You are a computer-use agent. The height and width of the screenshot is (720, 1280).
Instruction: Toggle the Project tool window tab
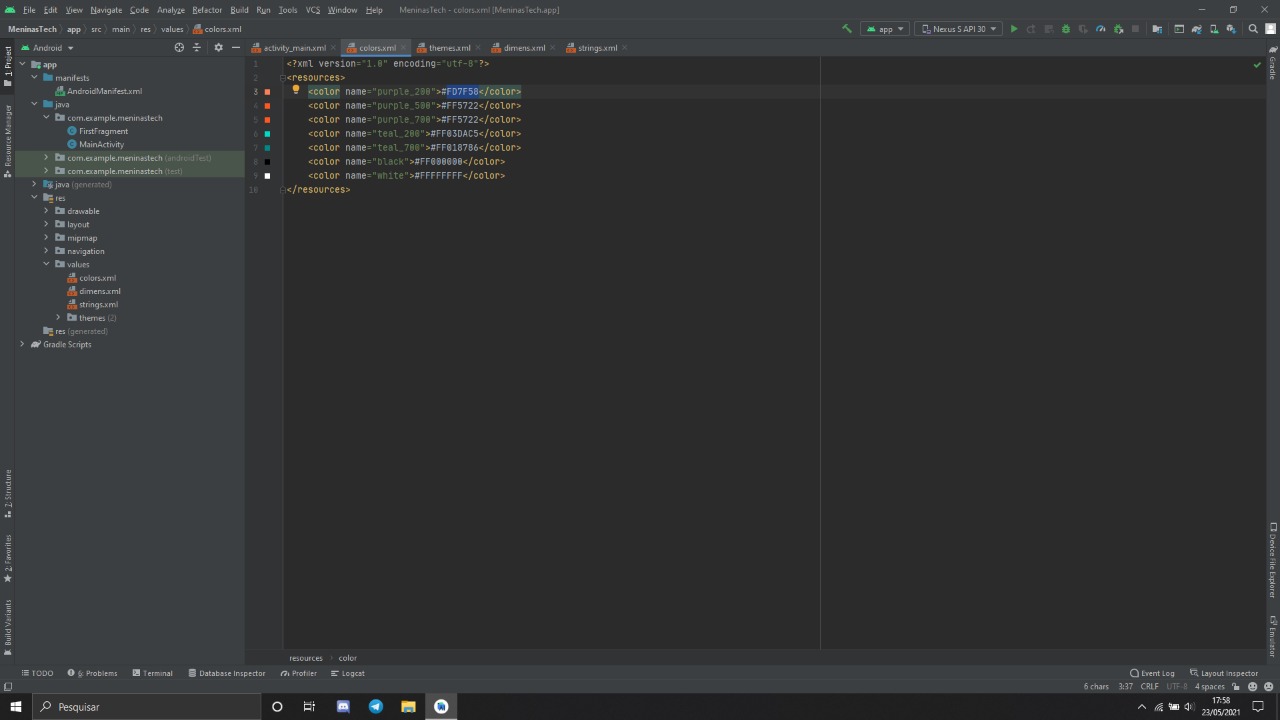click(8, 66)
